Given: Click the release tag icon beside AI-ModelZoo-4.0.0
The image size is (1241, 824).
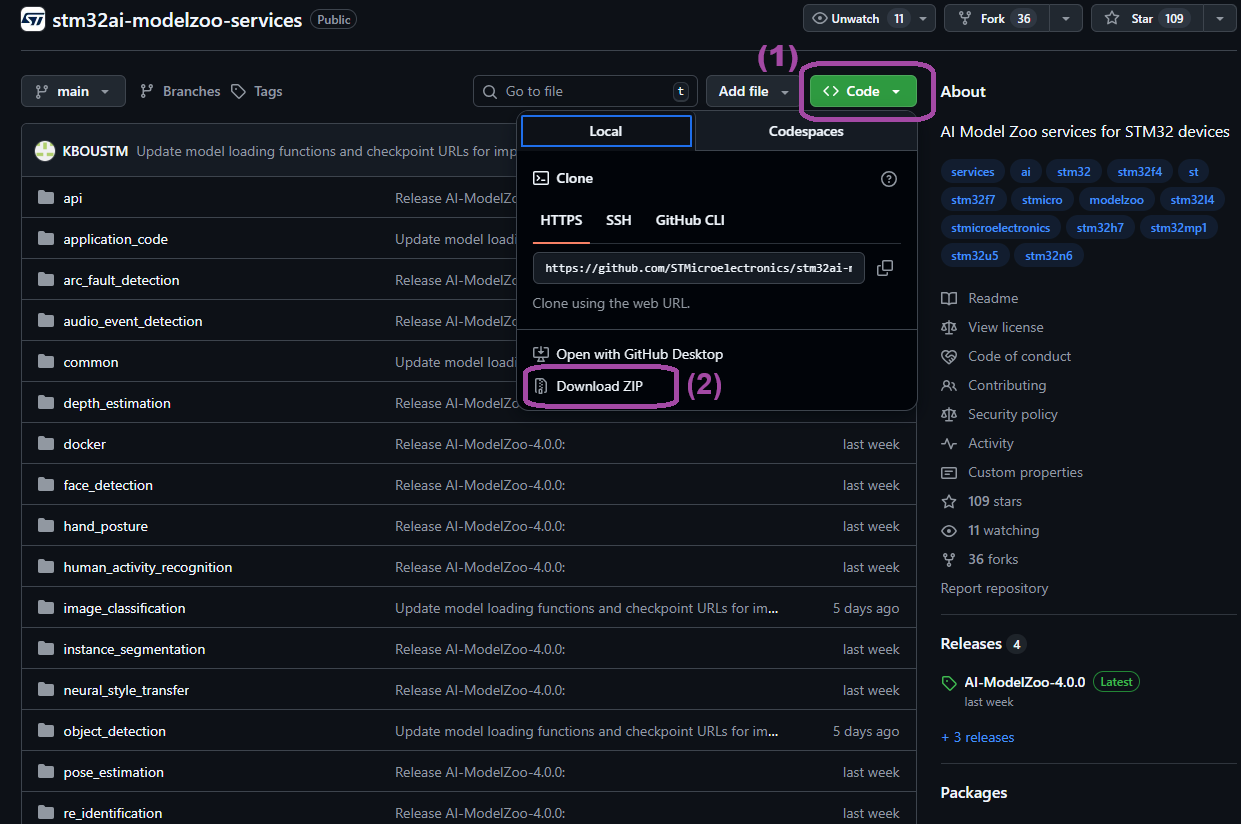Looking at the screenshot, I should (x=949, y=683).
